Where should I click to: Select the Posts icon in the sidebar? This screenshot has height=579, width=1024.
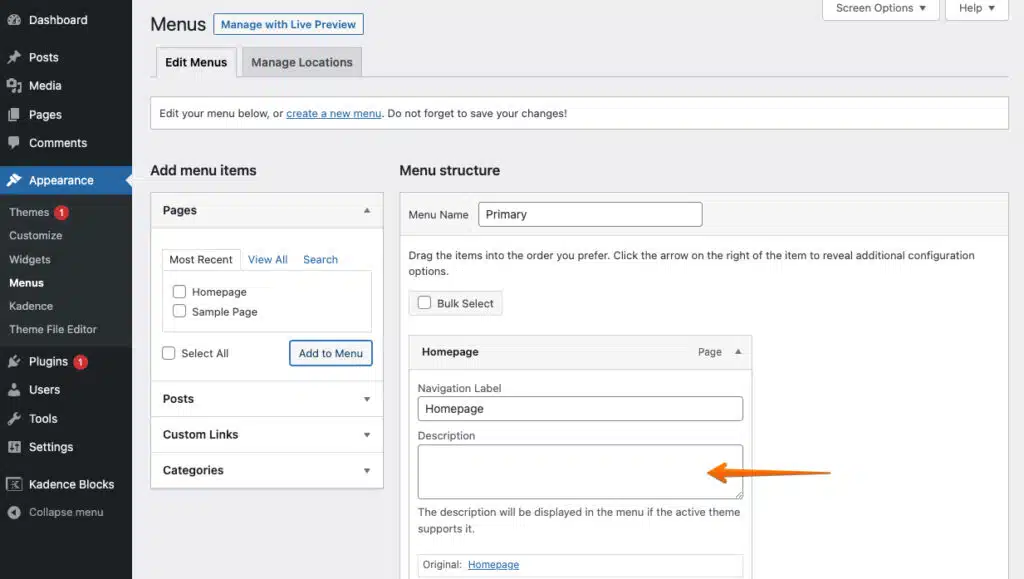(x=12, y=57)
